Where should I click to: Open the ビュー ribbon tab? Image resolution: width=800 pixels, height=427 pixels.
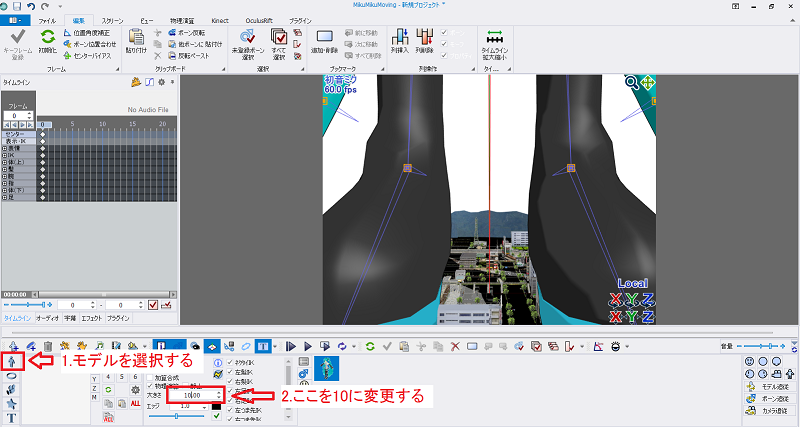coord(146,21)
